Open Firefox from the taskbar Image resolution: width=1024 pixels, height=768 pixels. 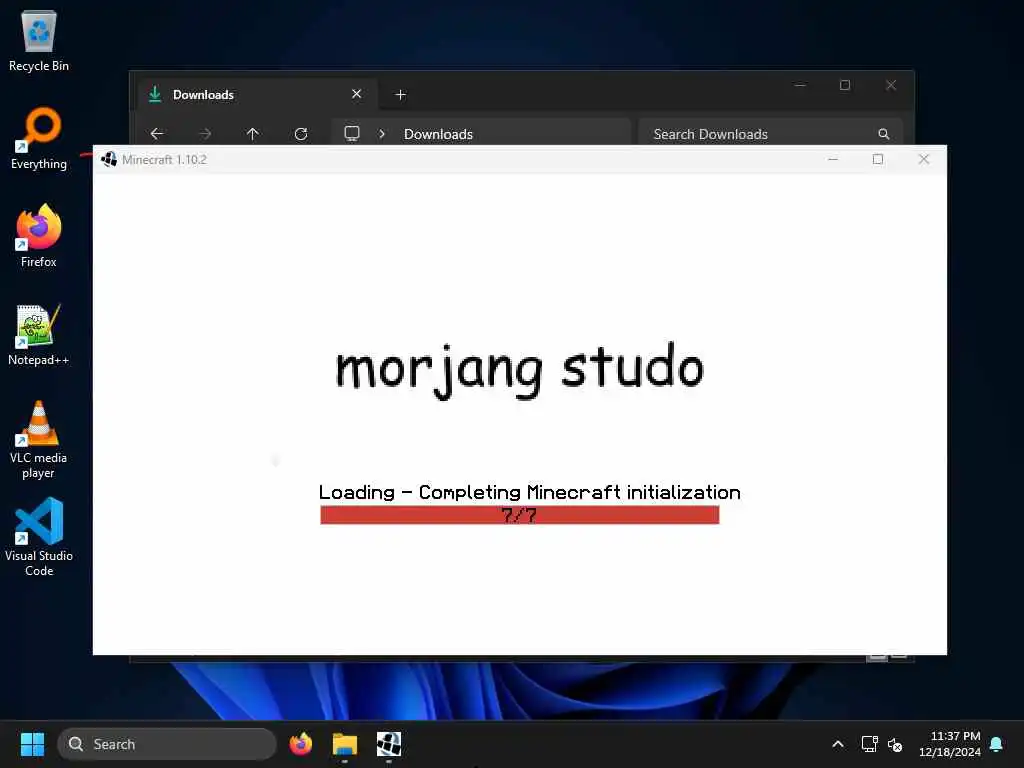pos(301,744)
